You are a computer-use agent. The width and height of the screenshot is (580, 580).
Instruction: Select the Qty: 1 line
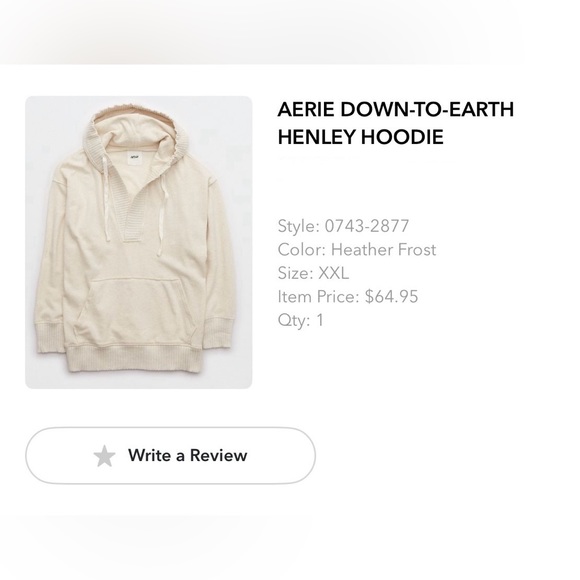(301, 320)
